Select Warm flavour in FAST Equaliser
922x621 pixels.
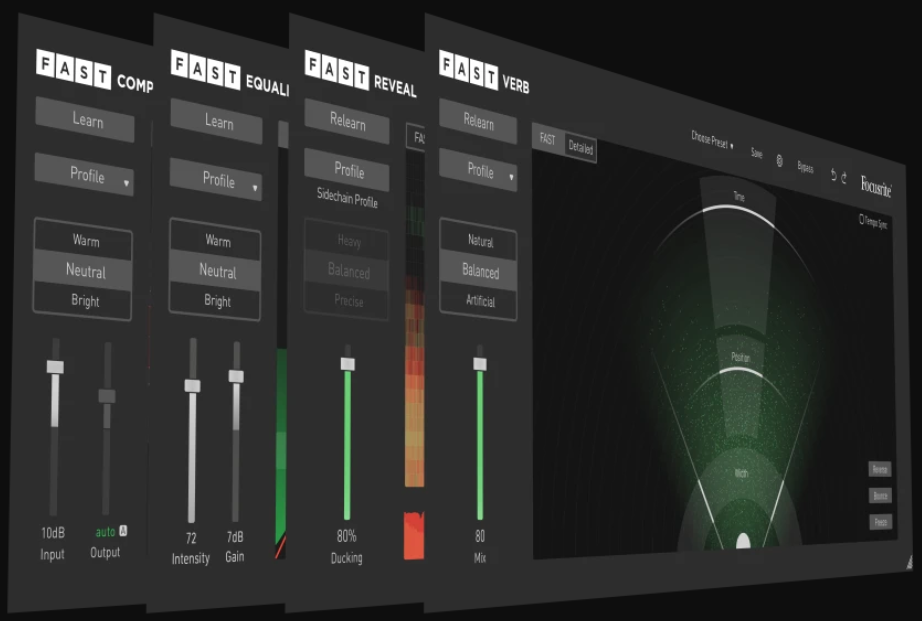point(216,241)
